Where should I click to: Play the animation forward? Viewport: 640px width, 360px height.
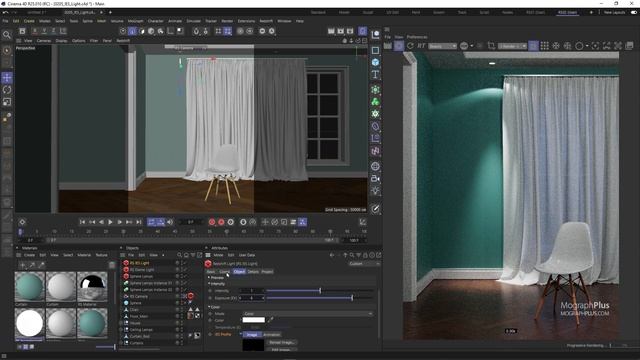click(x=110, y=222)
